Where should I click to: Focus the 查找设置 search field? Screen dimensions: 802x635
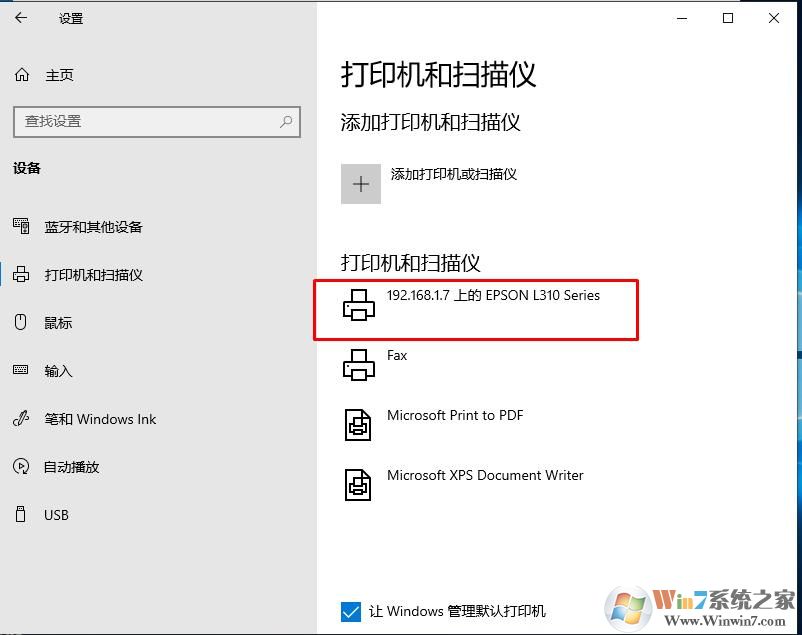click(x=157, y=122)
